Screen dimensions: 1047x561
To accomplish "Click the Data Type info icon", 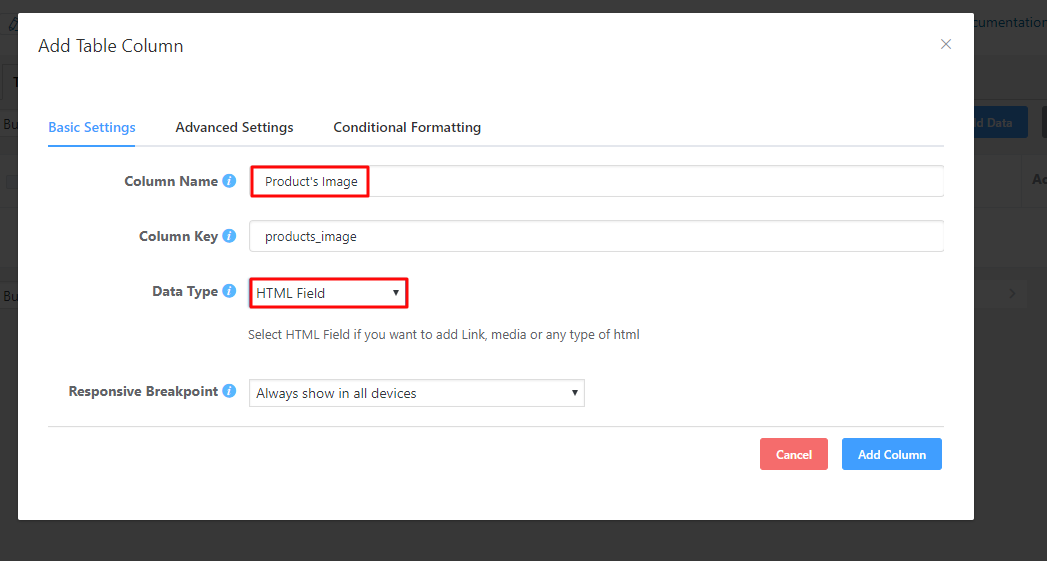I will [229, 292].
